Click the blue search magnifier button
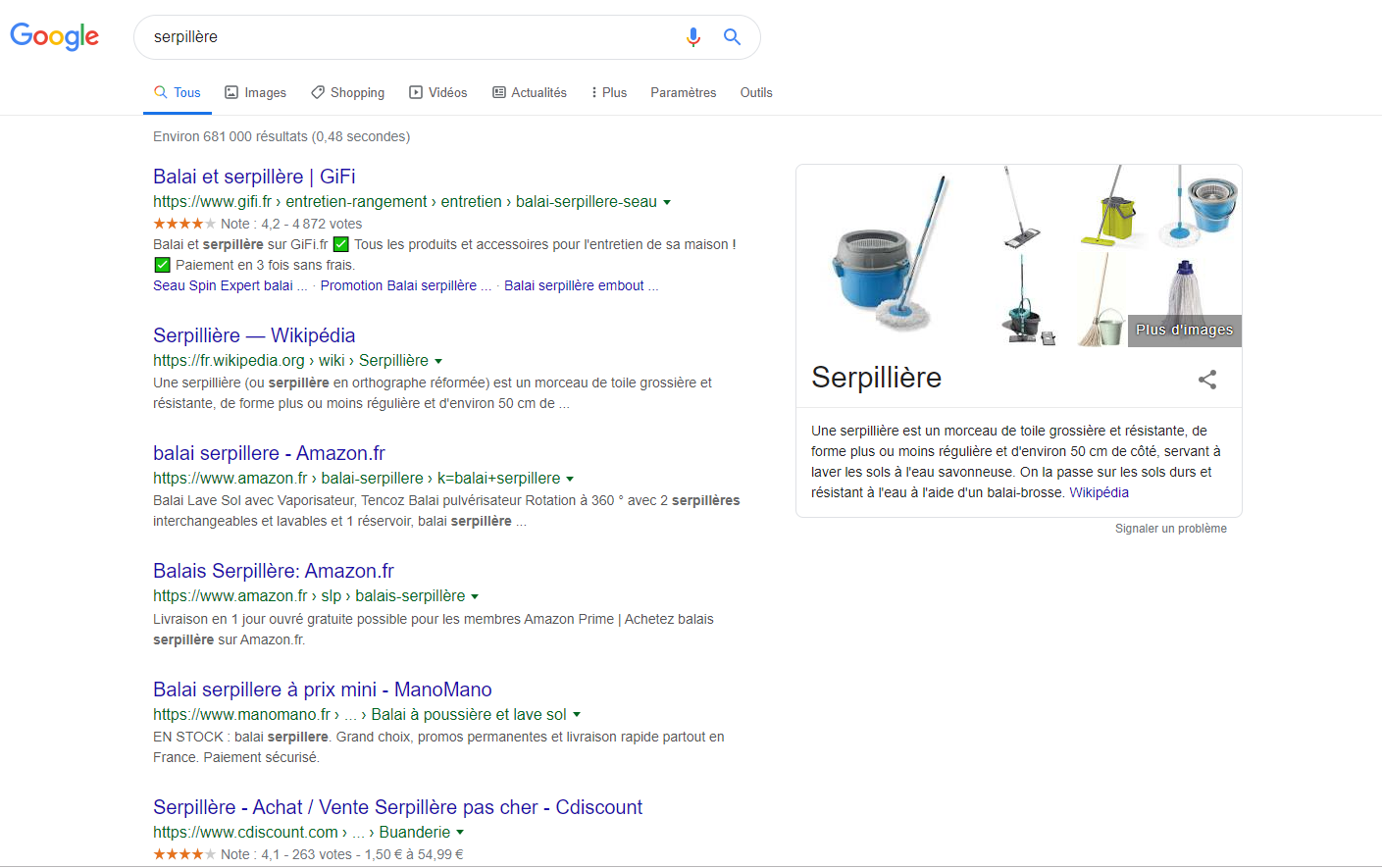The height and width of the screenshot is (868, 1382). point(732,37)
